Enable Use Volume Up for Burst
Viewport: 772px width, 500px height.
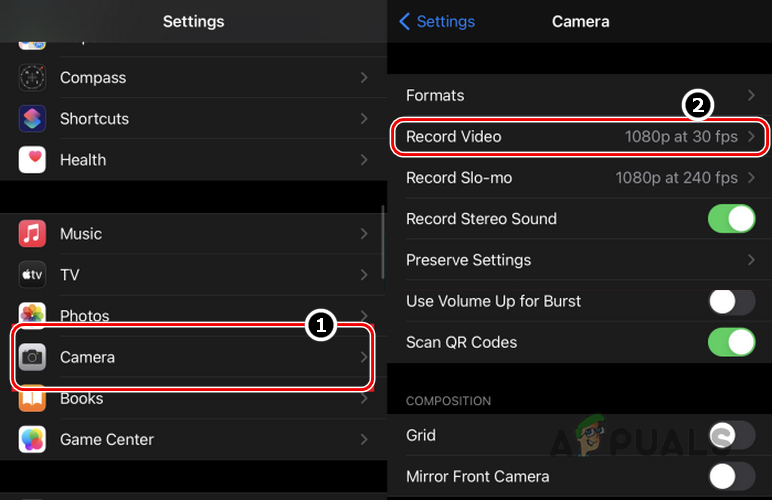(x=731, y=301)
